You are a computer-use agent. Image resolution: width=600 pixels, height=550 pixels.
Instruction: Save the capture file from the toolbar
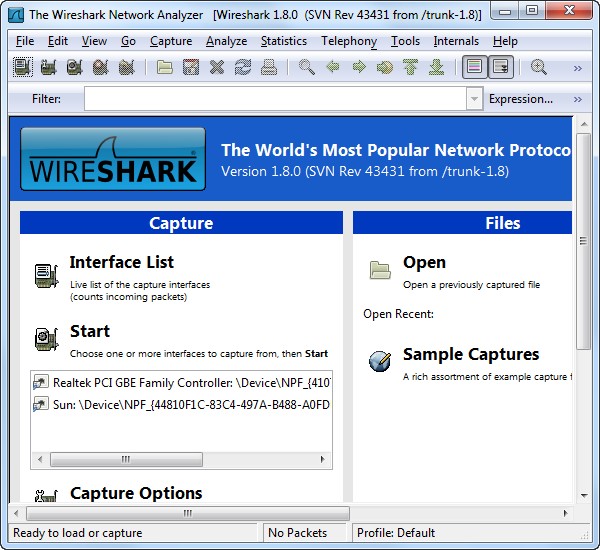click(191, 67)
